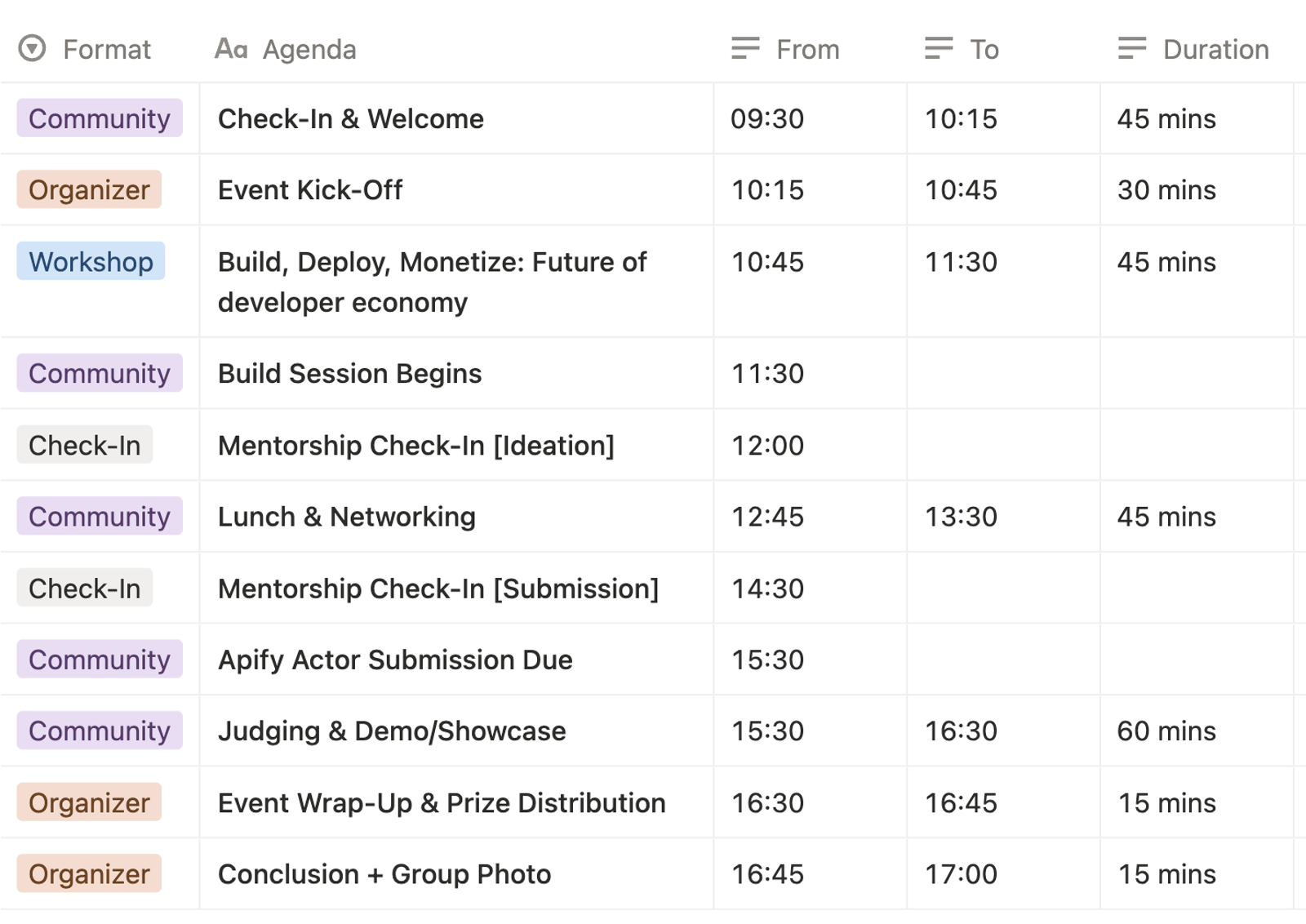Click the Aa title icon beside Agenda
Screen dimensions: 1306x924
coord(231,49)
